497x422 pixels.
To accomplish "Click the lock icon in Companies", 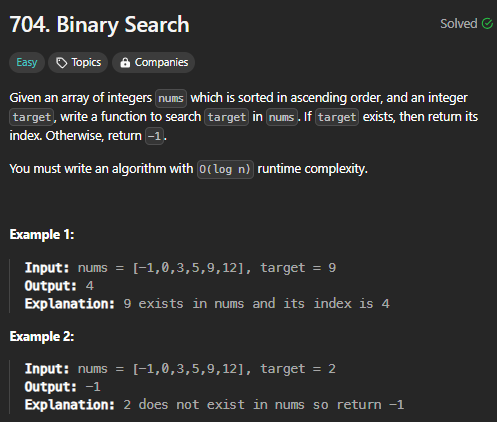I will 125,62.
